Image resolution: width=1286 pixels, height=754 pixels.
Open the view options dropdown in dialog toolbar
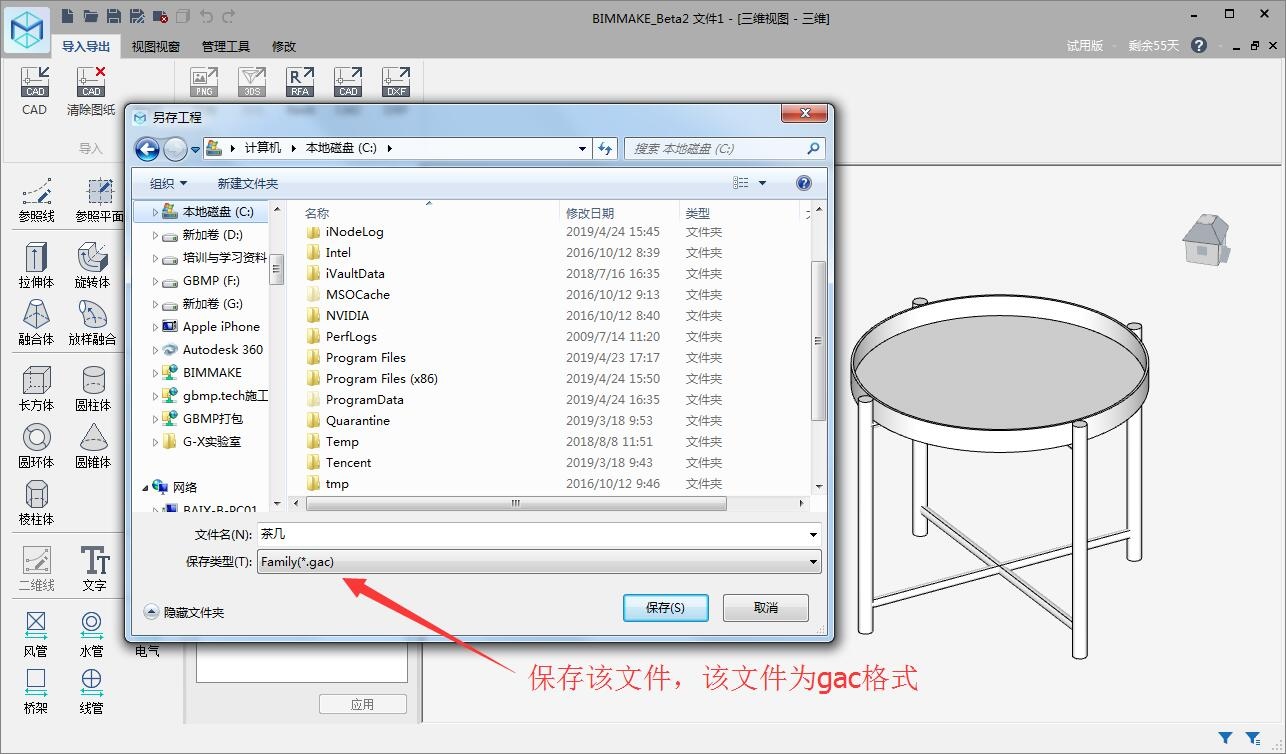(x=762, y=183)
